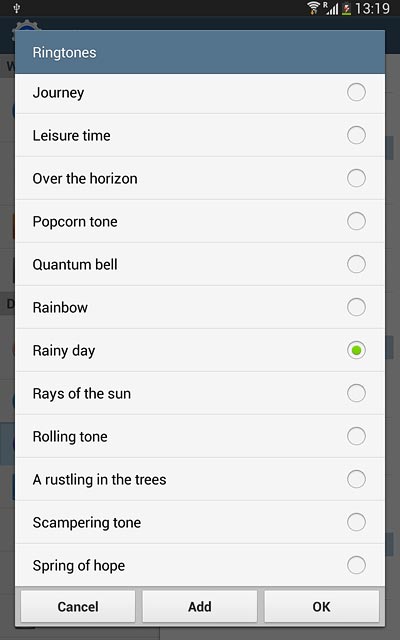Viewport: 400px width, 640px height.
Task: Select Rainbow ringtone radio button
Action: (356, 307)
